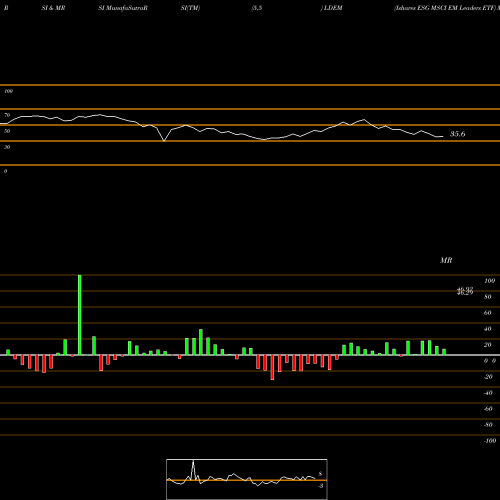
Task: Click the MR axis label -80
Action: click(x=488, y=425)
